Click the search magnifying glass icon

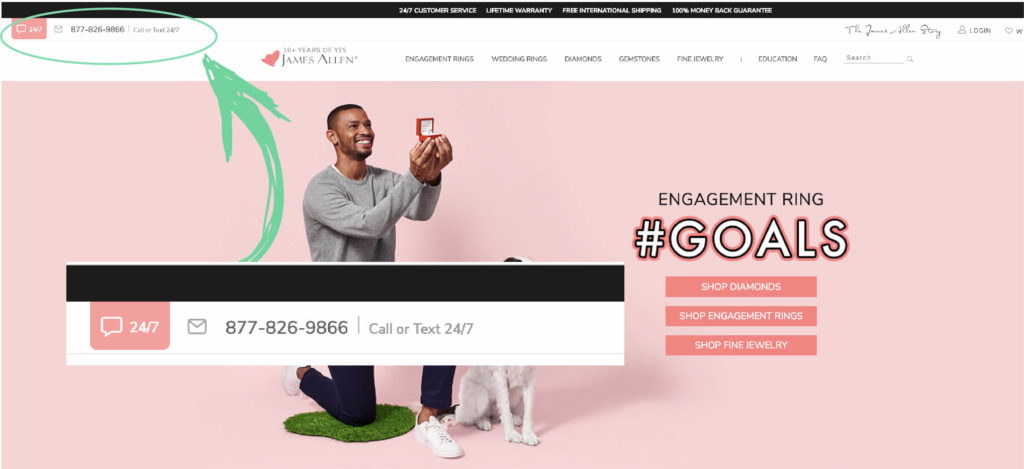(910, 59)
